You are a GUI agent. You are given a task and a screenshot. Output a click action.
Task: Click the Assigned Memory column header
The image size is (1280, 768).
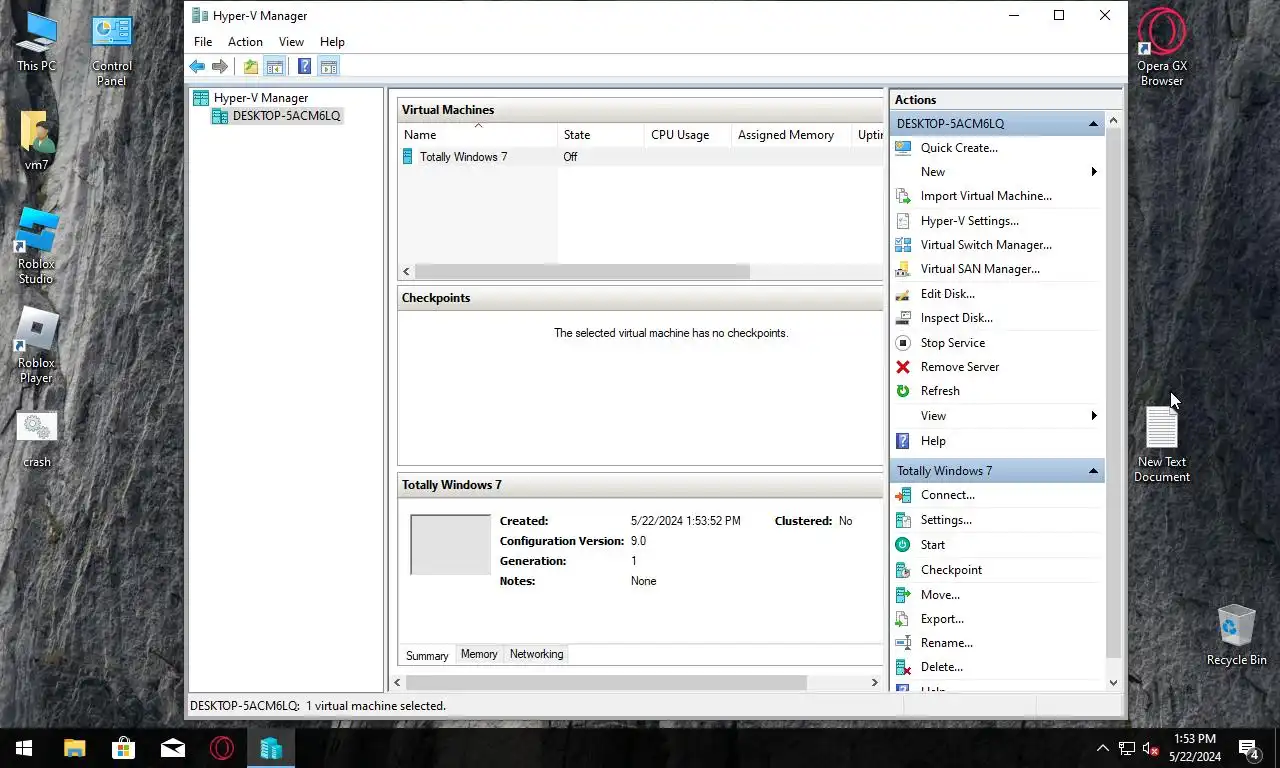click(790, 135)
